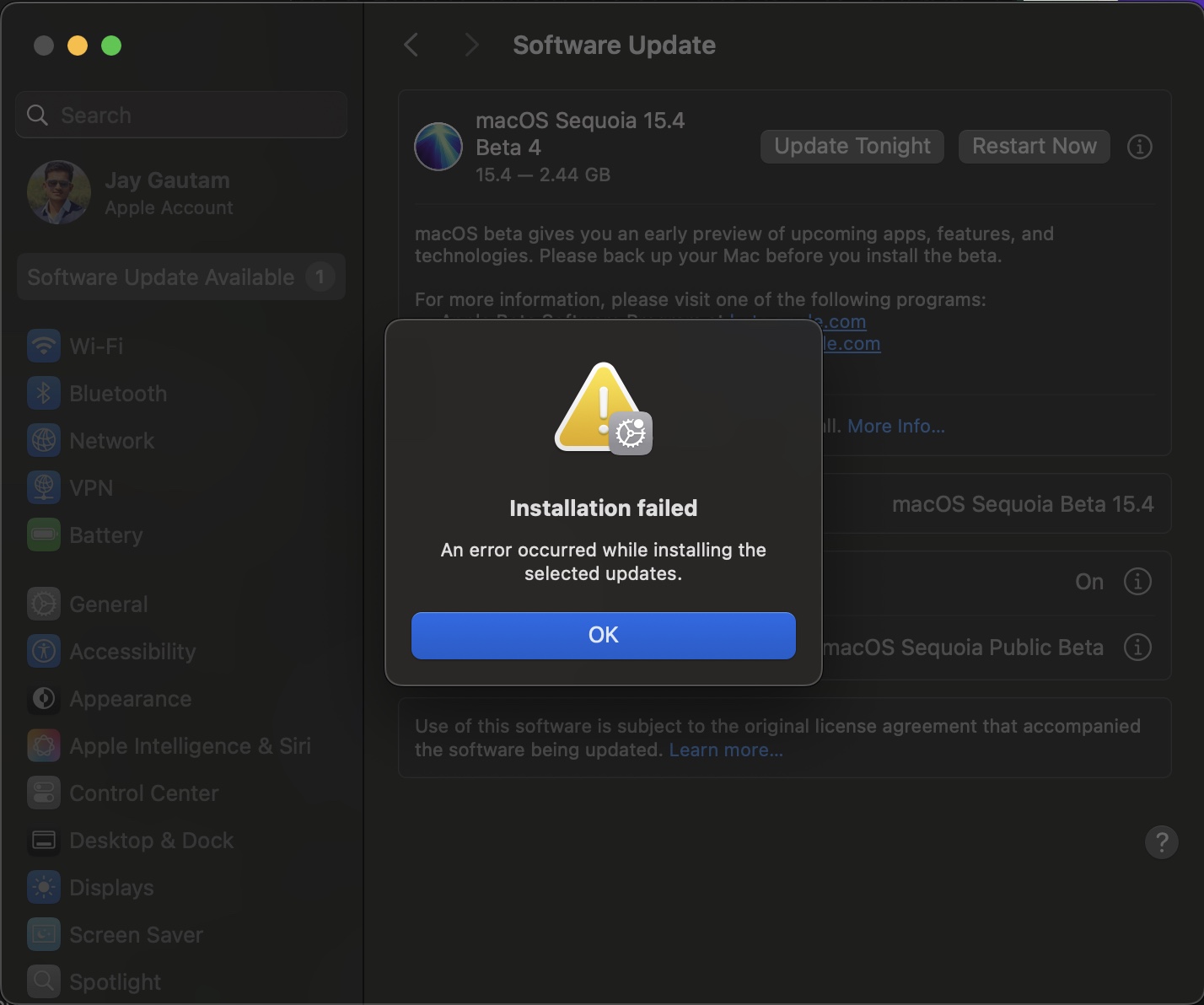Click the Update Tonight button
Screen dimensions: 1204x1005
[852, 146]
